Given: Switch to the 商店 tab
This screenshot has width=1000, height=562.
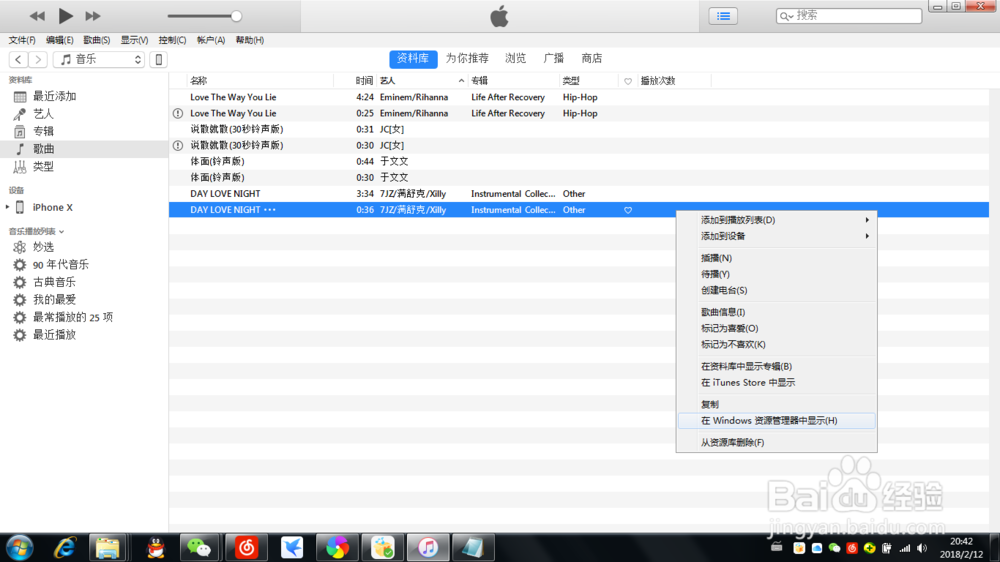Looking at the screenshot, I should click(592, 59).
